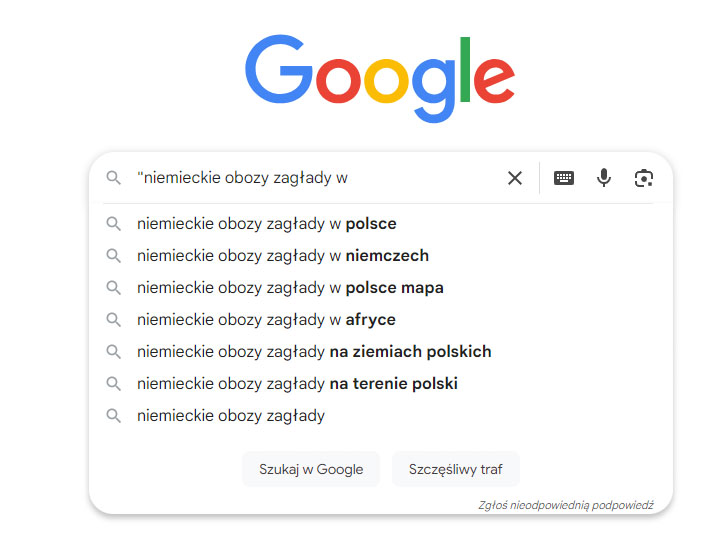Choose suggestion ending in "w polsce mapa"
Image resolution: width=725 pixels, height=535 pixels.
[290, 287]
